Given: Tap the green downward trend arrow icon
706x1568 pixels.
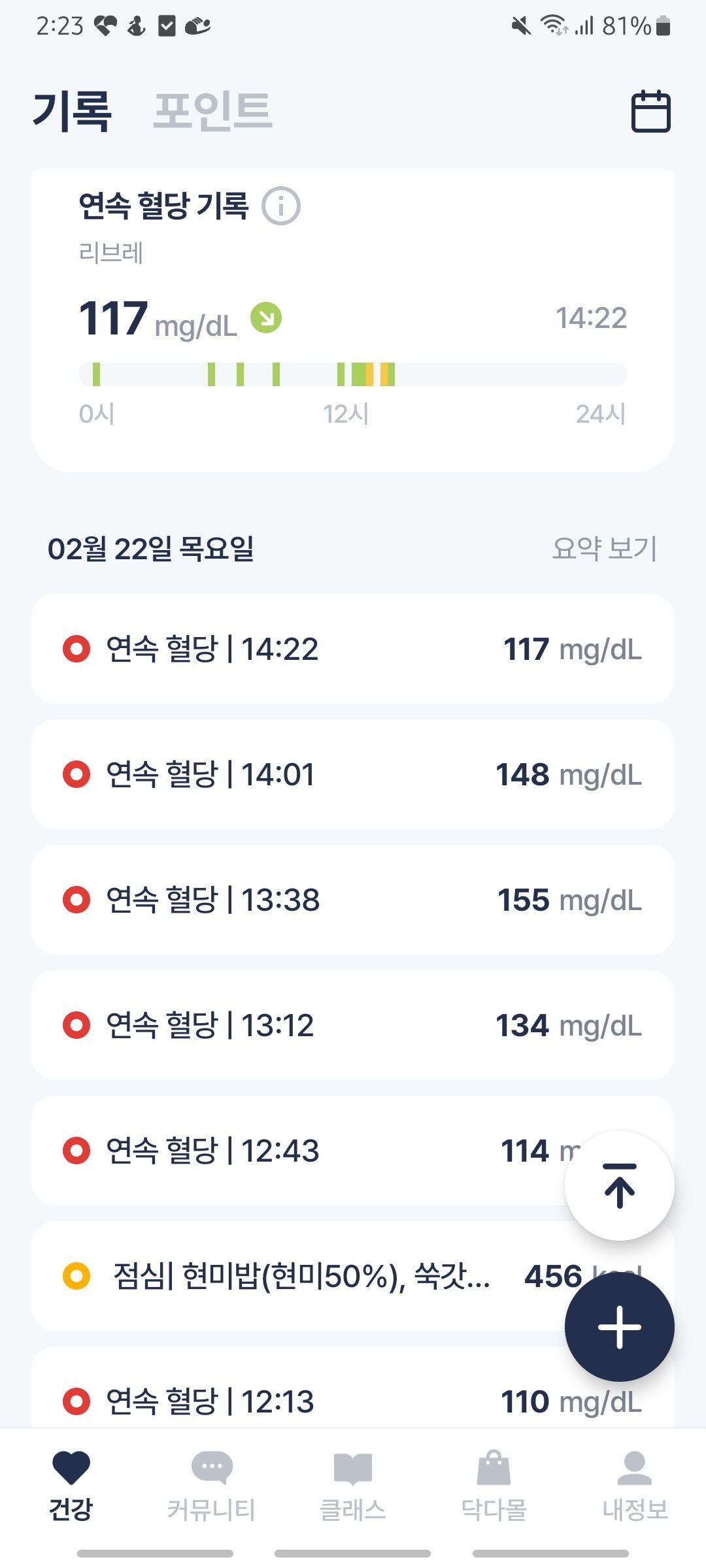Looking at the screenshot, I should [x=266, y=318].
